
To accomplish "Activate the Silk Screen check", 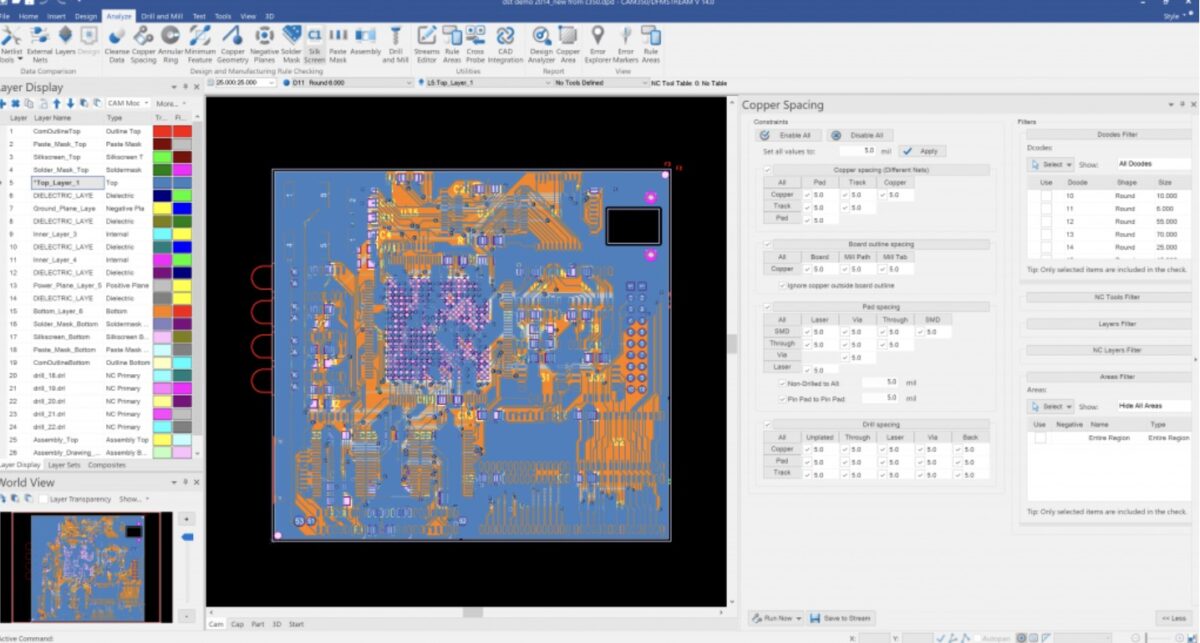I will click(x=314, y=44).
